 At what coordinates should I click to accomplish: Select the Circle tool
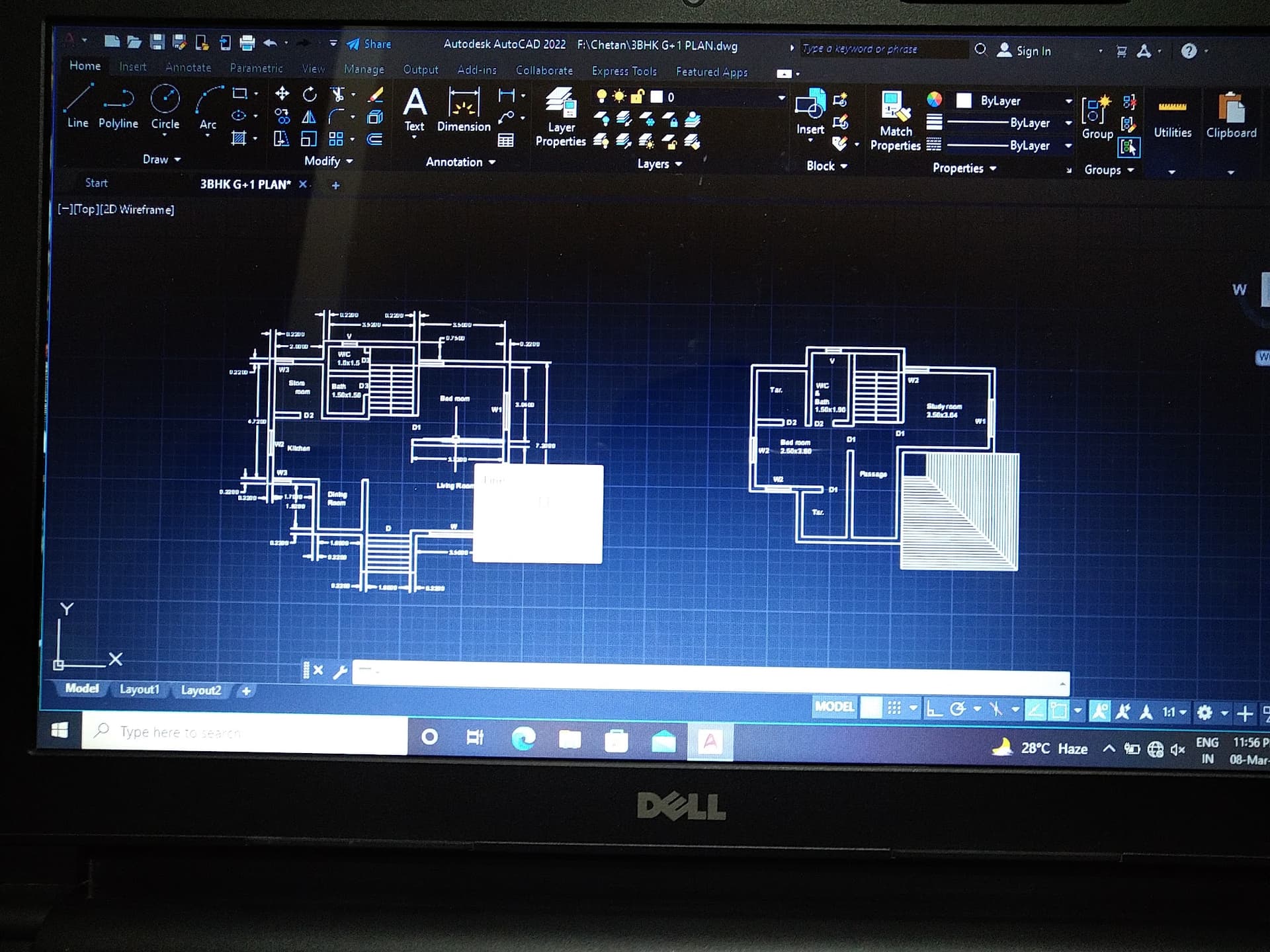(x=165, y=100)
